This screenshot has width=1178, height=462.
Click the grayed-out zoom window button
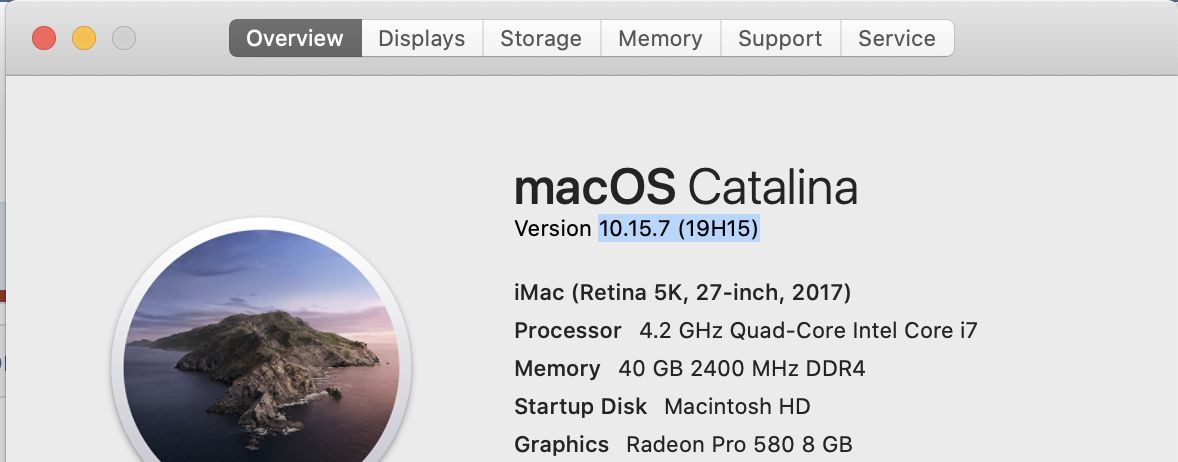123,39
